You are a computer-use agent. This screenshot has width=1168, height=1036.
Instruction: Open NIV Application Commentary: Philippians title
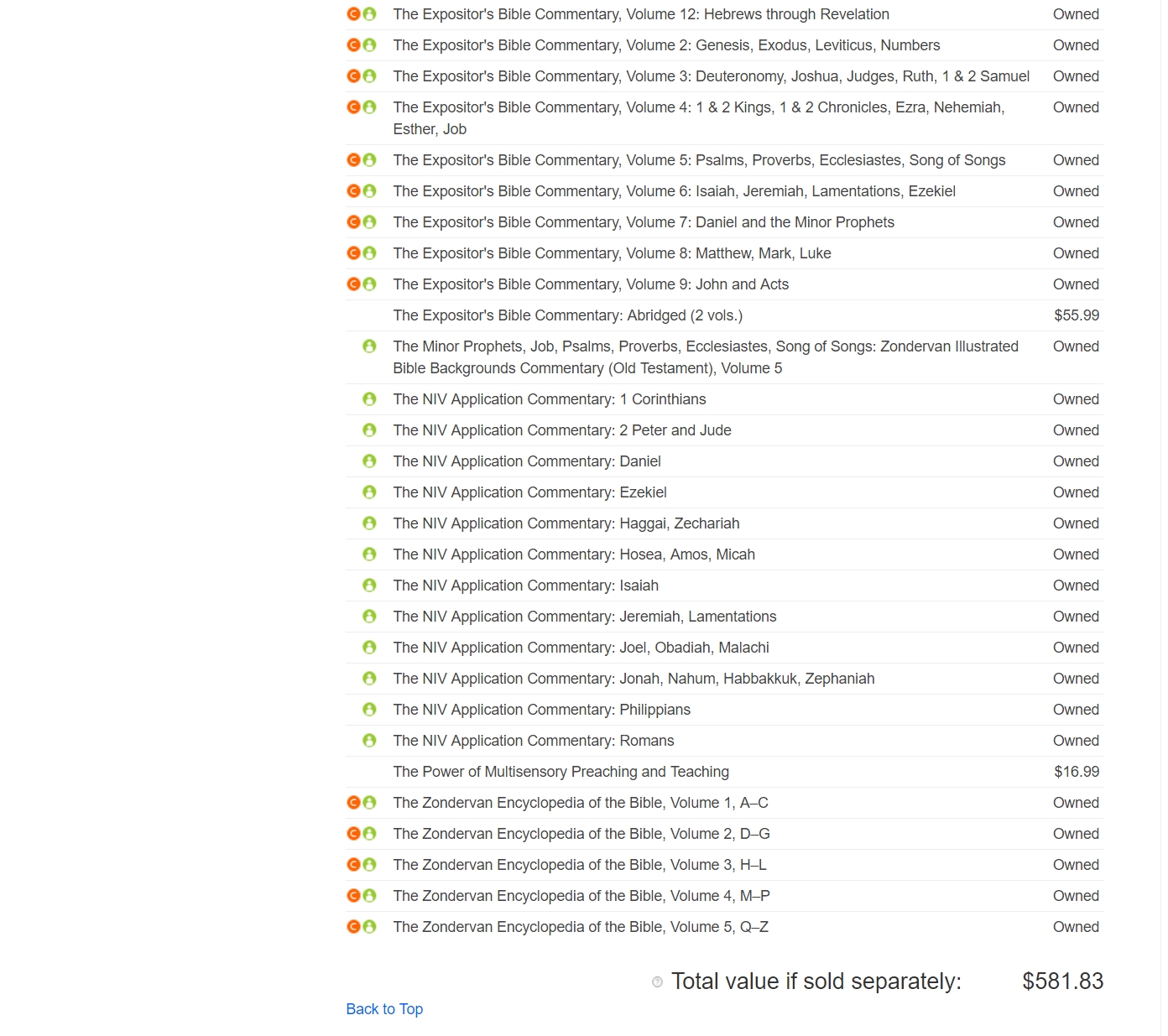click(542, 710)
